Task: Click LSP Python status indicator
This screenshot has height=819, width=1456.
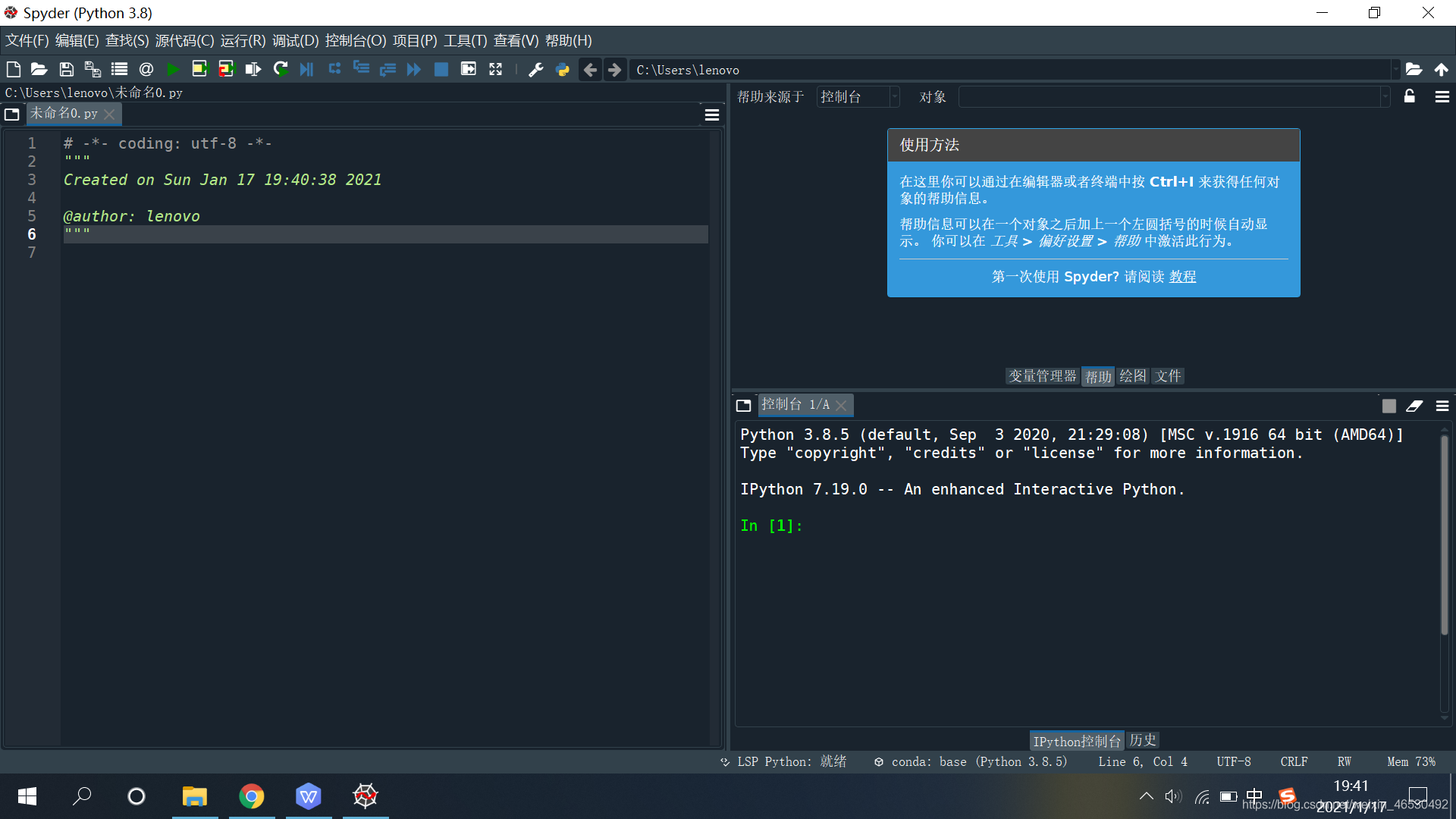Action: pyautogui.click(x=783, y=761)
